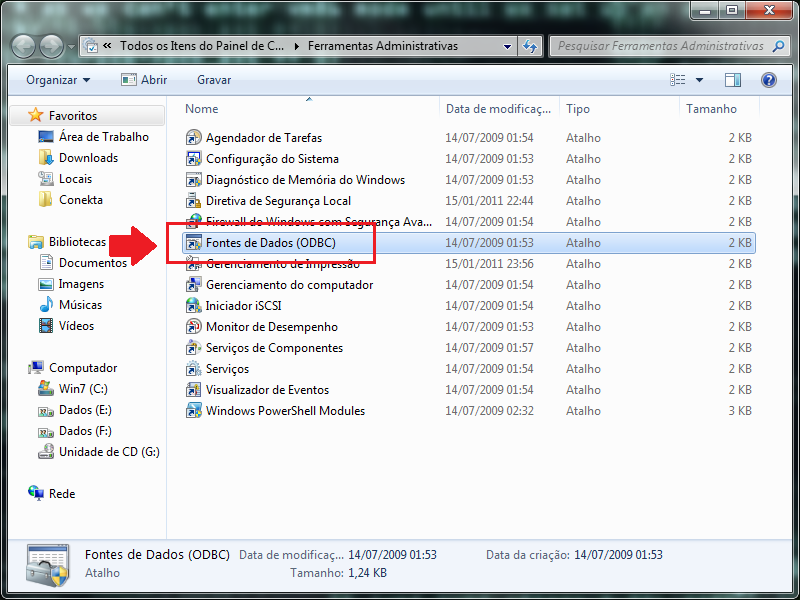Screen dimensions: 800x600
Task: Click the breadcrumb overflow chevrons
Action: coord(107,46)
